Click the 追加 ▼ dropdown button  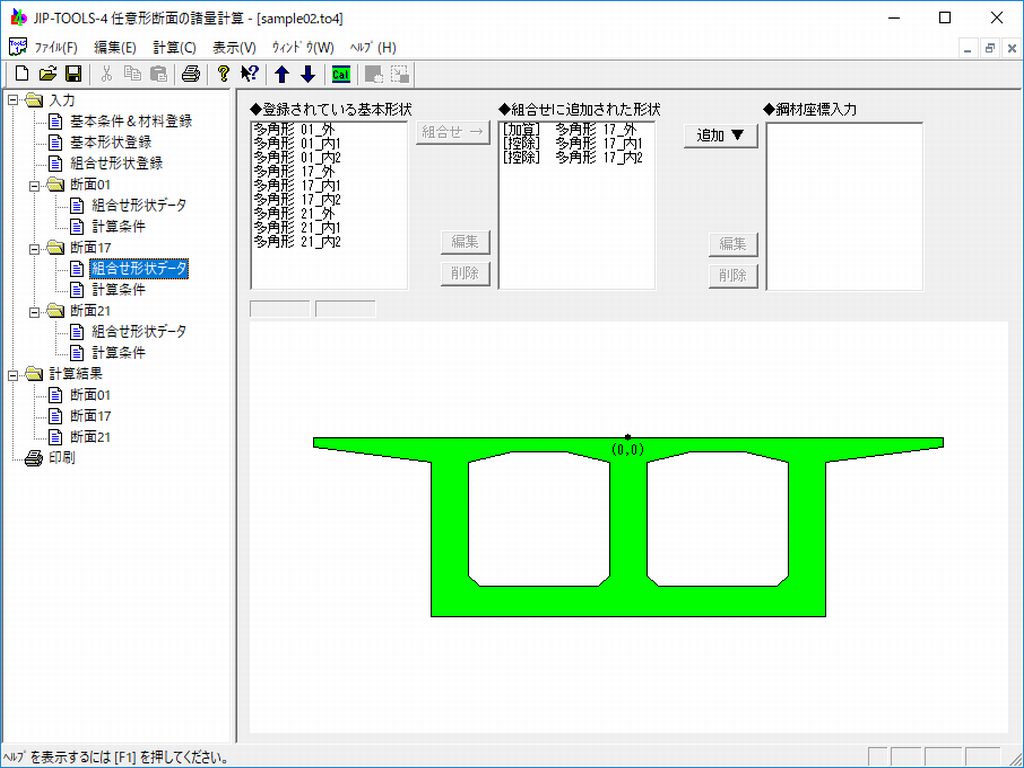click(x=721, y=136)
